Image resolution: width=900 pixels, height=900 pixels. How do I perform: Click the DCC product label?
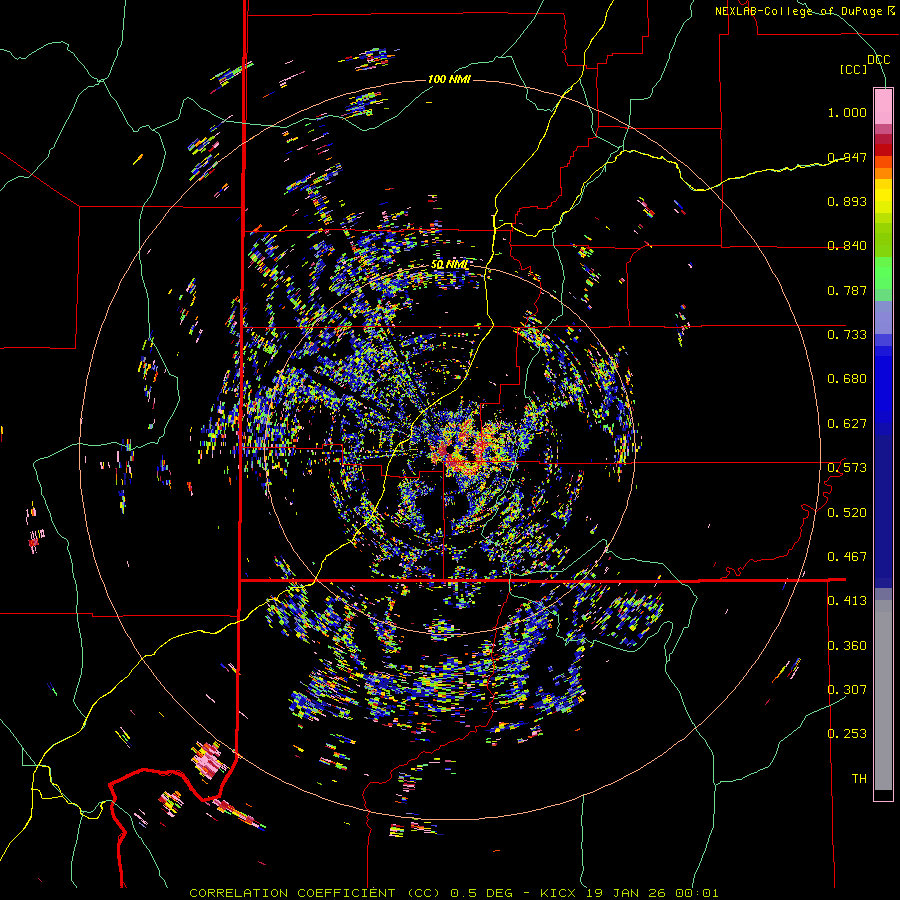coord(878,60)
